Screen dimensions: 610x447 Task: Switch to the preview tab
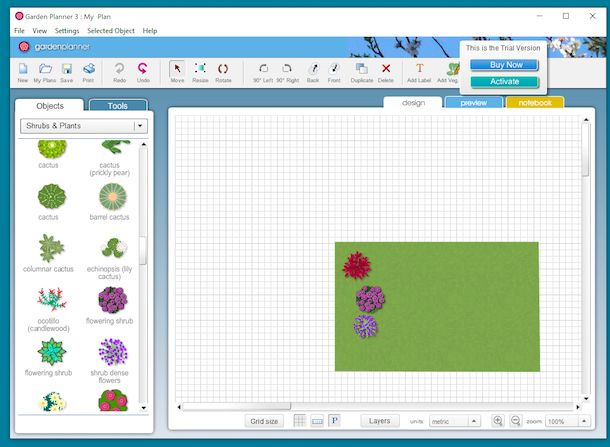point(473,103)
